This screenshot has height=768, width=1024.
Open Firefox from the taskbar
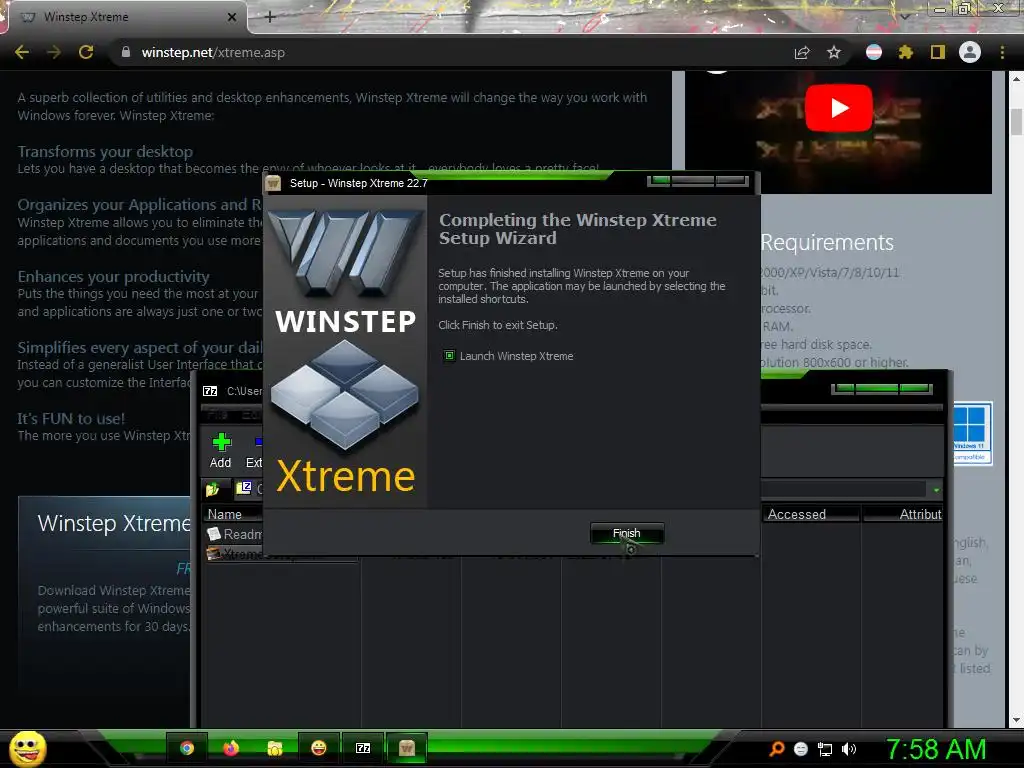[x=231, y=748]
